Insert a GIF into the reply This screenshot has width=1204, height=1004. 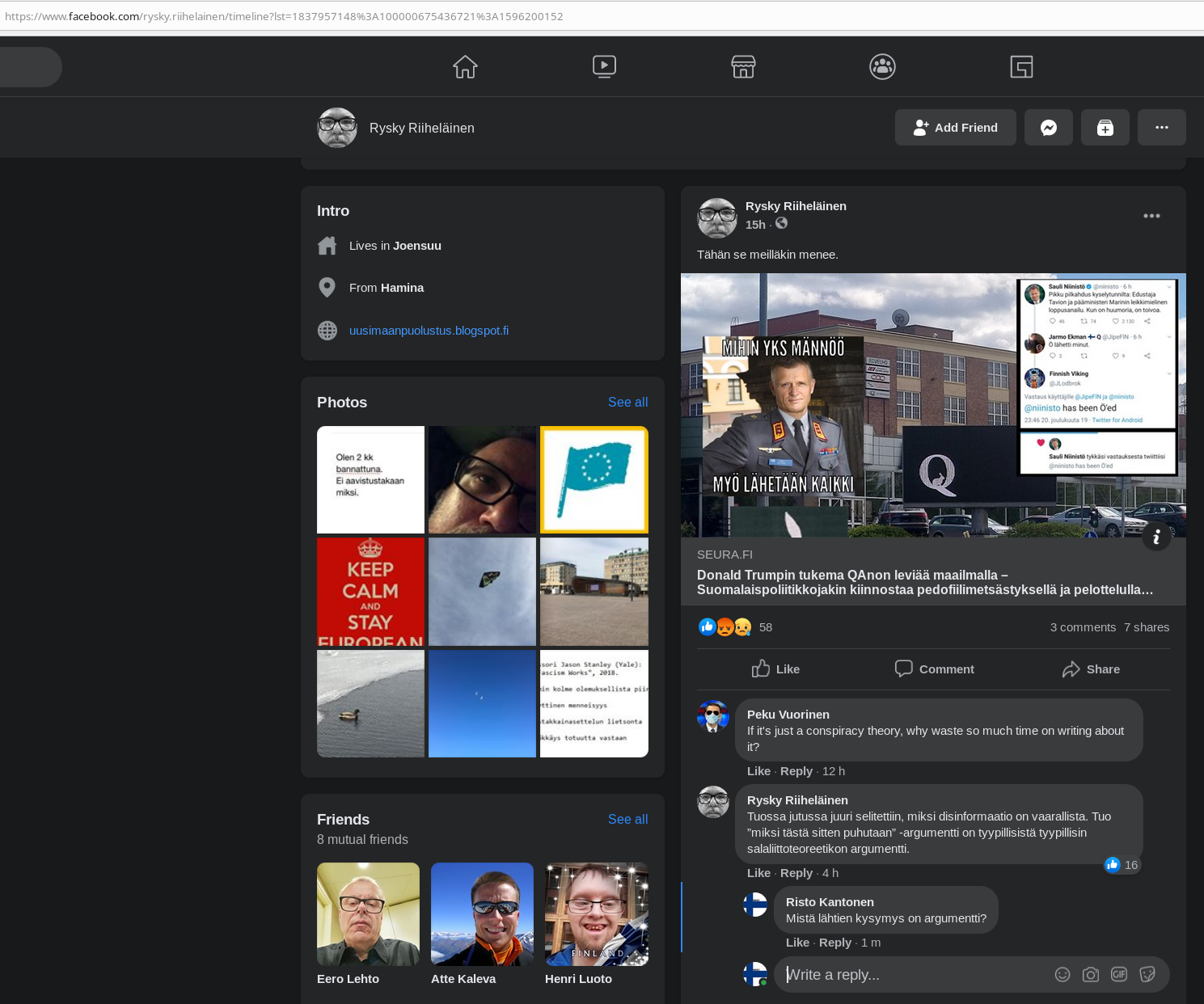coord(1119,975)
